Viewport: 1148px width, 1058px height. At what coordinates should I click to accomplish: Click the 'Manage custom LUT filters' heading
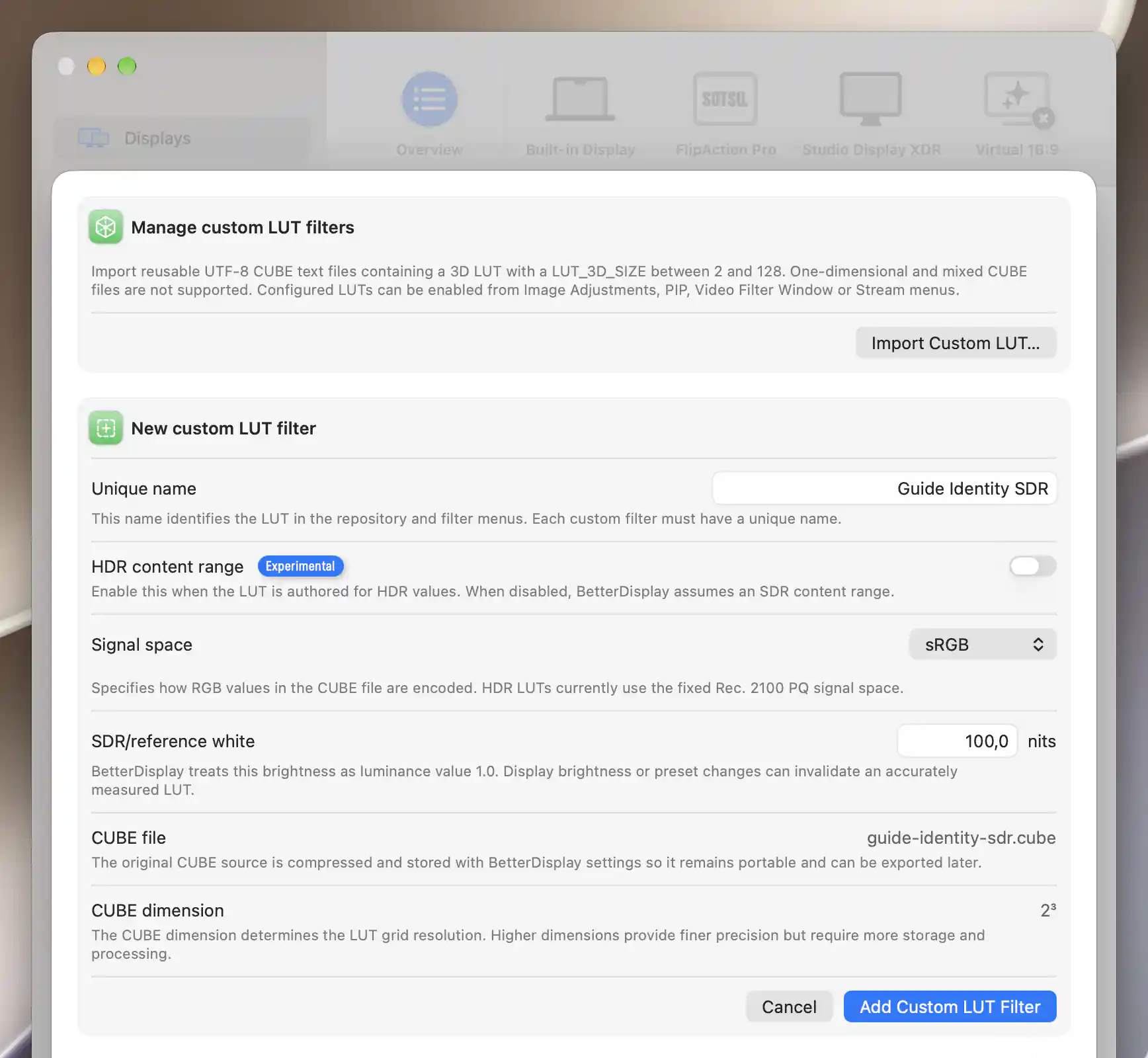tap(243, 227)
